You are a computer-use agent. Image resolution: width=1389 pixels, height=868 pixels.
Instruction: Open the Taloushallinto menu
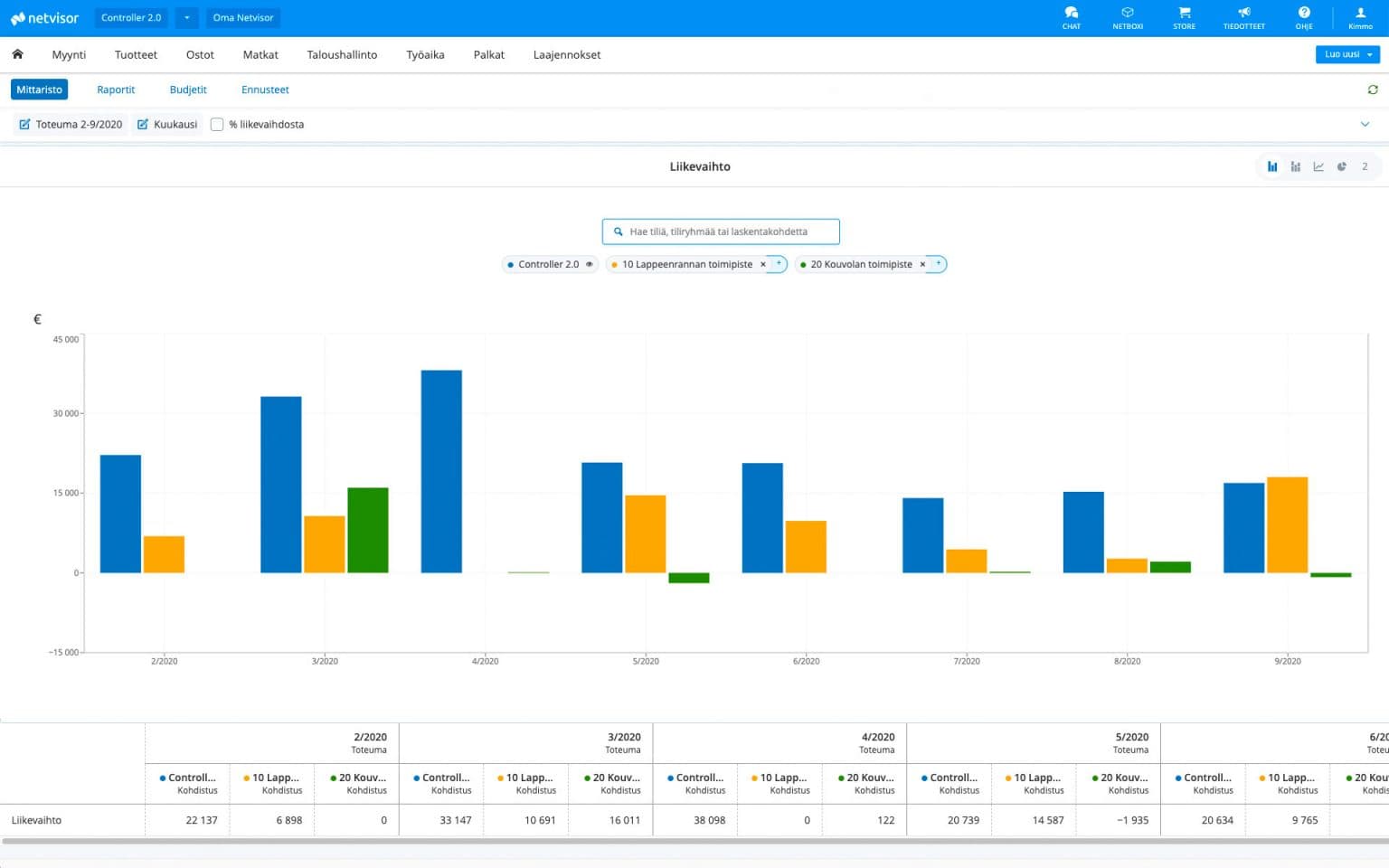pos(342,55)
